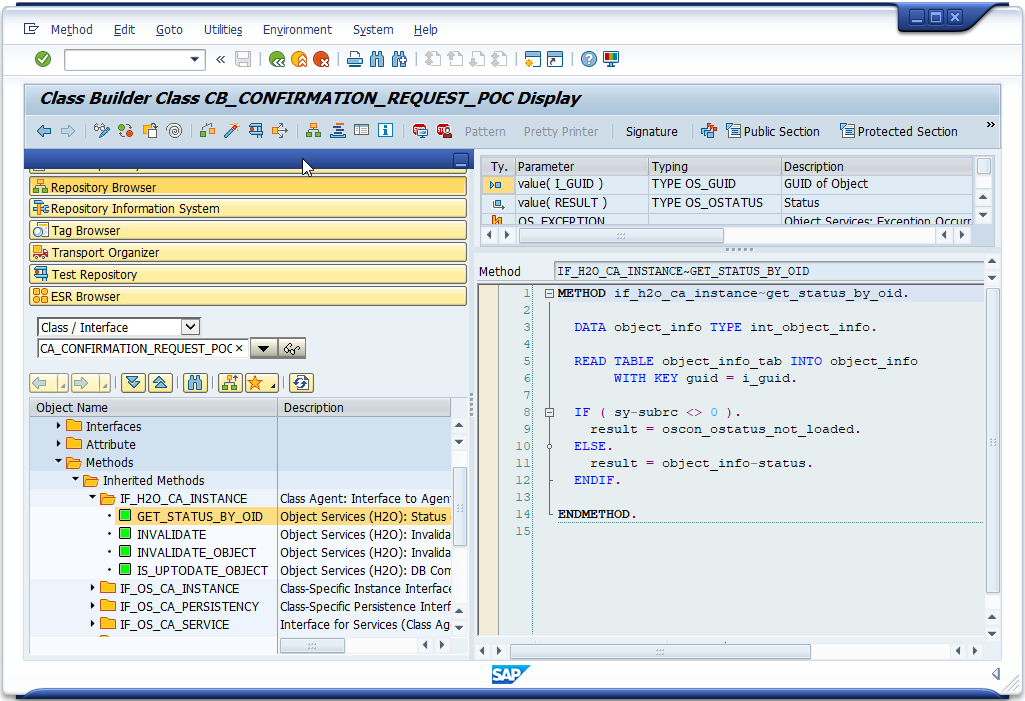Open the command field dropdown arrow
This screenshot has height=701, width=1025.
click(x=194, y=60)
